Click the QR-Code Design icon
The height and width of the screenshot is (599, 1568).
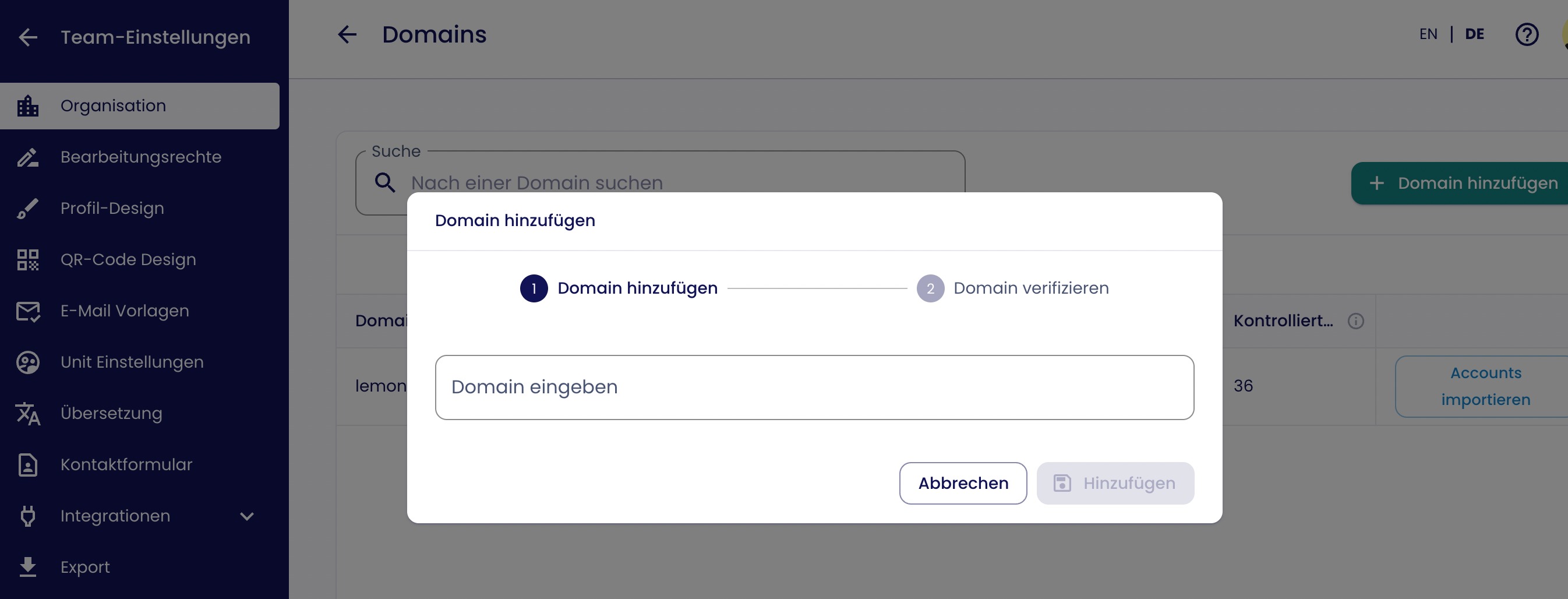(28, 260)
